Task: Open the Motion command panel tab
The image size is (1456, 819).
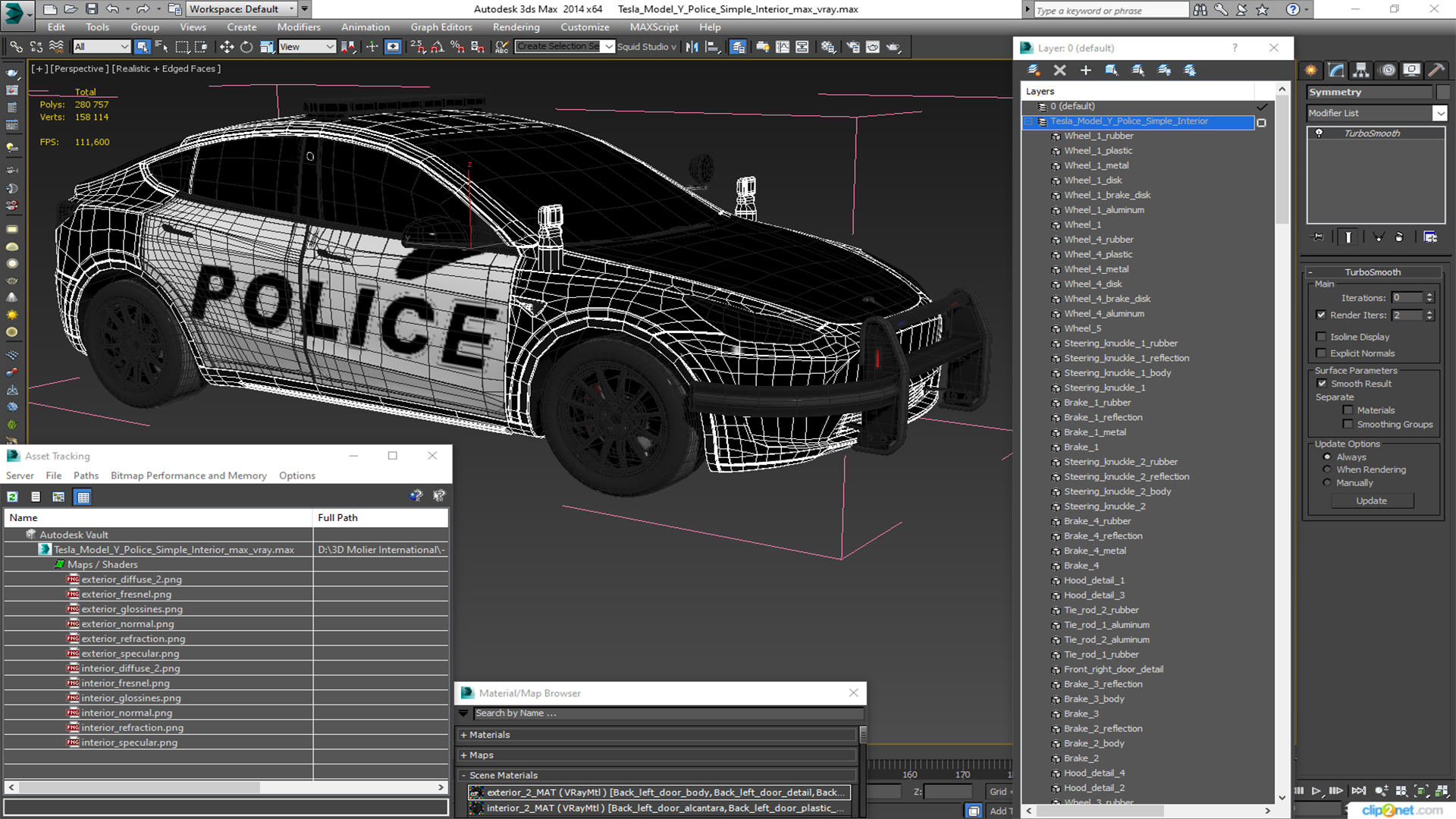Action: click(x=1387, y=70)
